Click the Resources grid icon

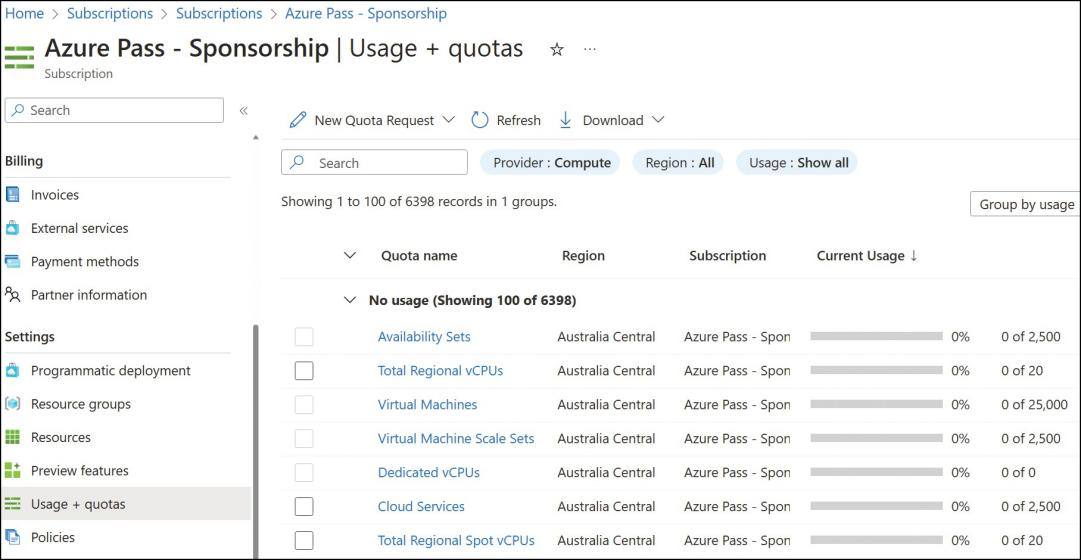coord(12,437)
